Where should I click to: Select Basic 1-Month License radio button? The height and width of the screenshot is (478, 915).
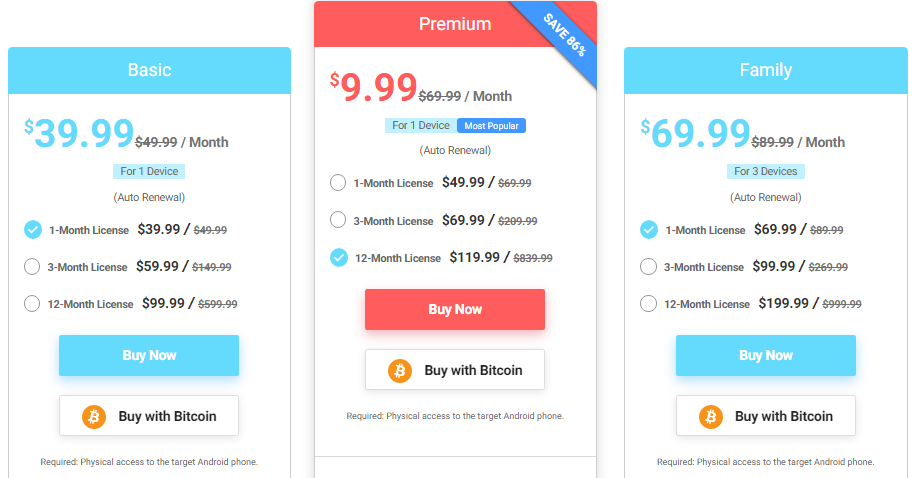[x=33, y=229]
